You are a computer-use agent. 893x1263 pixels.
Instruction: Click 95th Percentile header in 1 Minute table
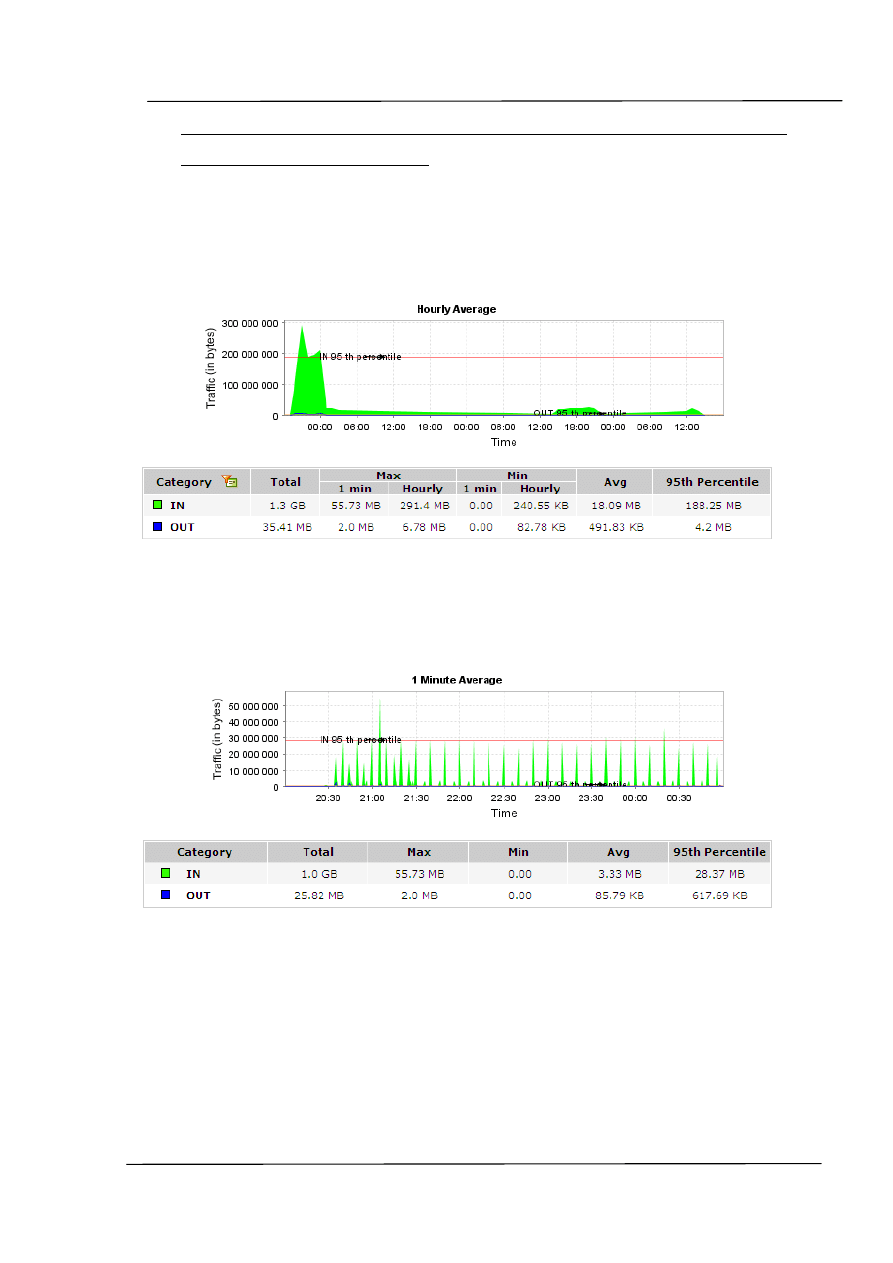coord(719,852)
